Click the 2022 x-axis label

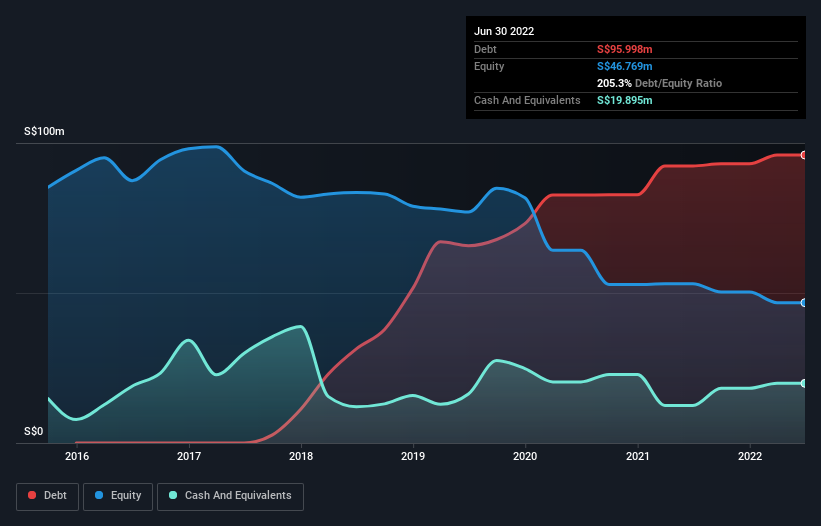click(750, 456)
